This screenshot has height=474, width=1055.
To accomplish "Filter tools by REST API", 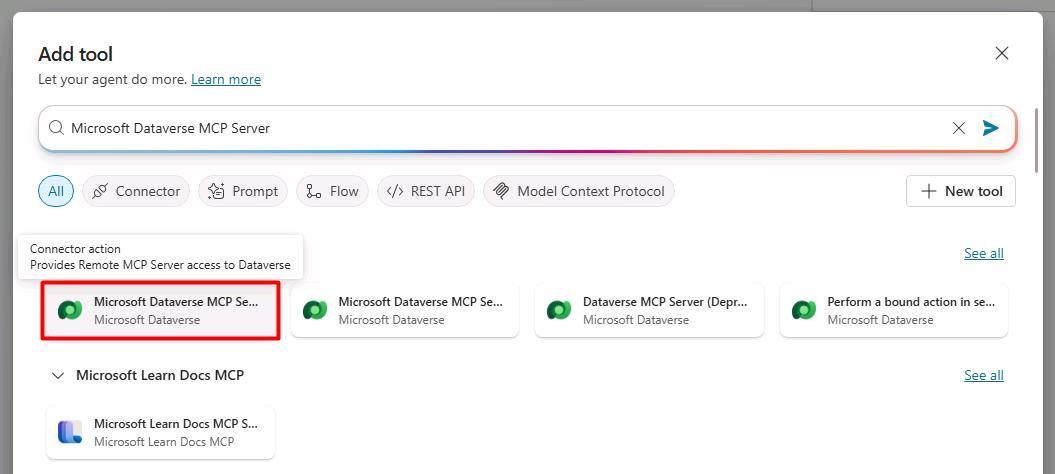I will coord(426,191).
